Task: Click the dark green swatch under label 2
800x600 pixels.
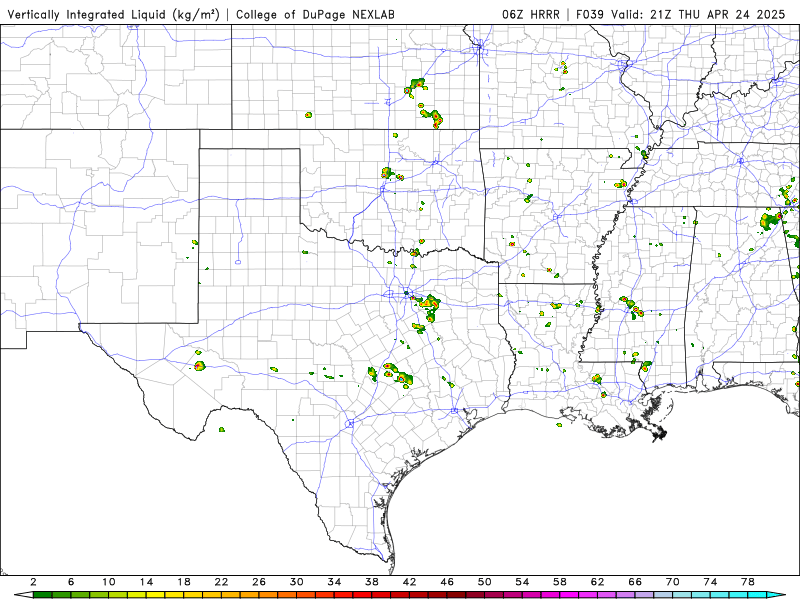Action: point(43,595)
